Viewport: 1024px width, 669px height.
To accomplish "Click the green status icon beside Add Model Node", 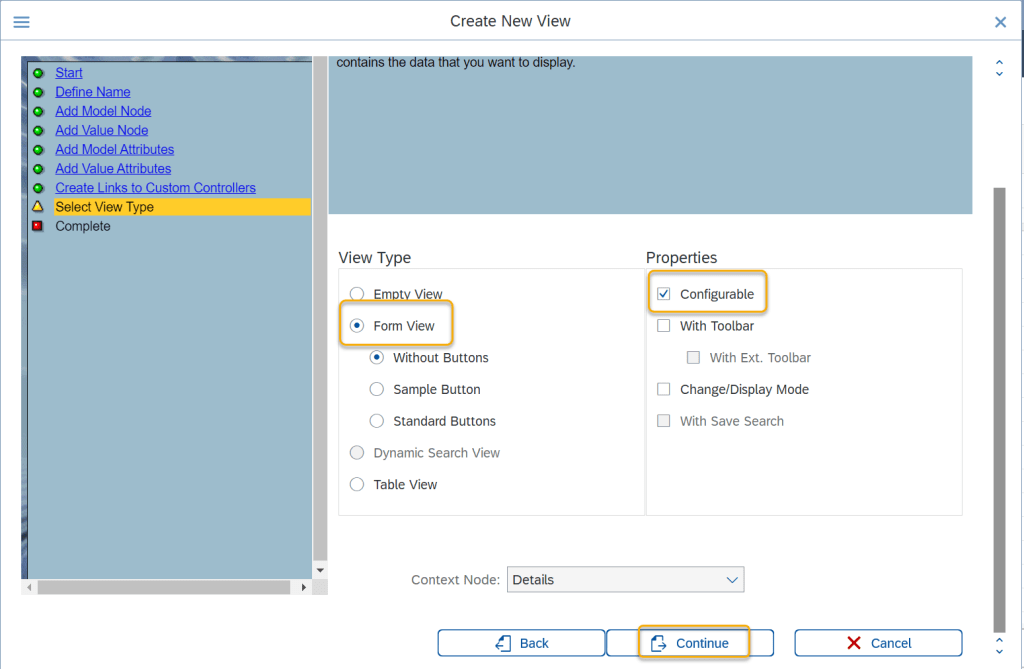I will pyautogui.click(x=38, y=111).
